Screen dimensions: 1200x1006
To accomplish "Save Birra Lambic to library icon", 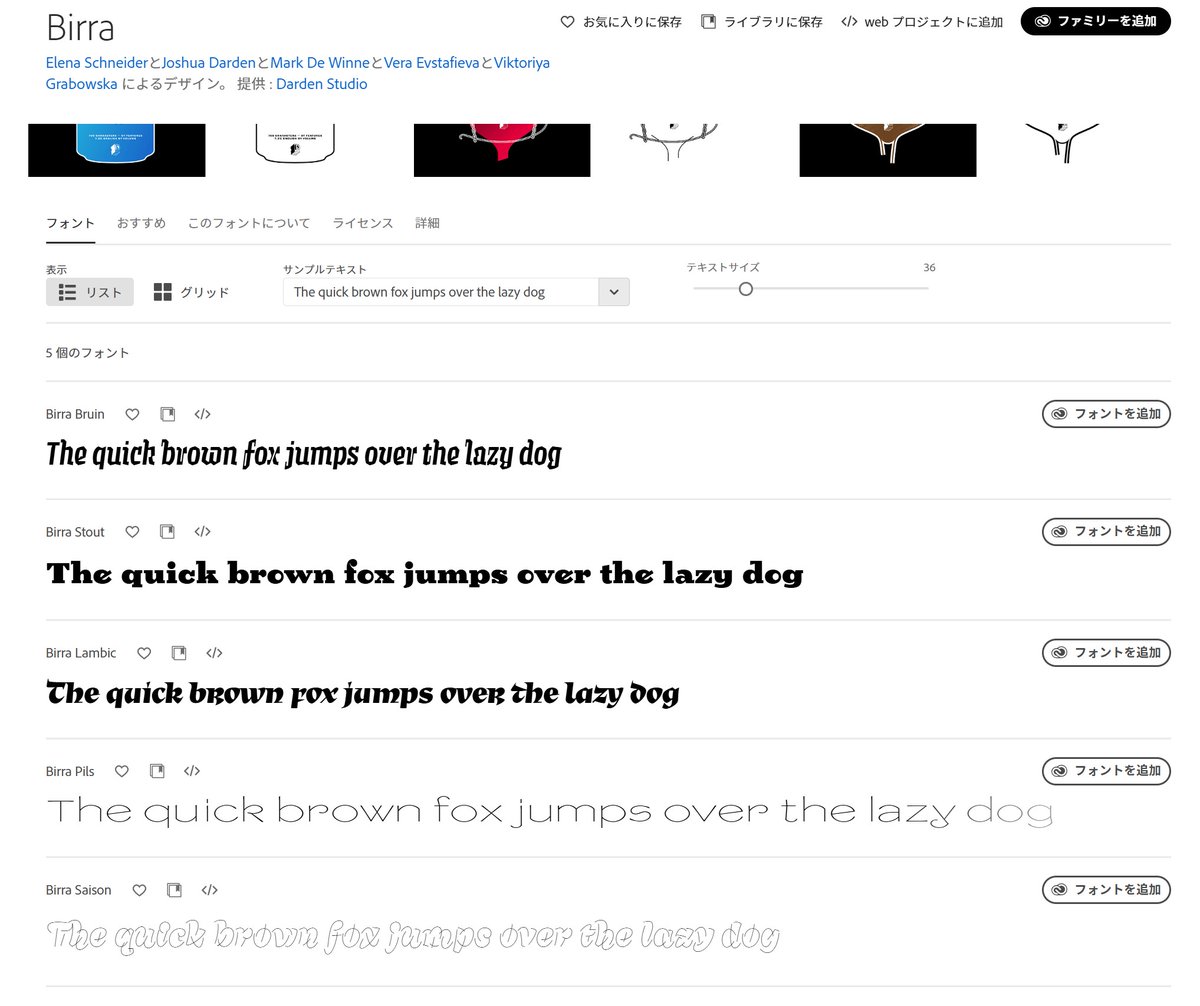I will 179,653.
